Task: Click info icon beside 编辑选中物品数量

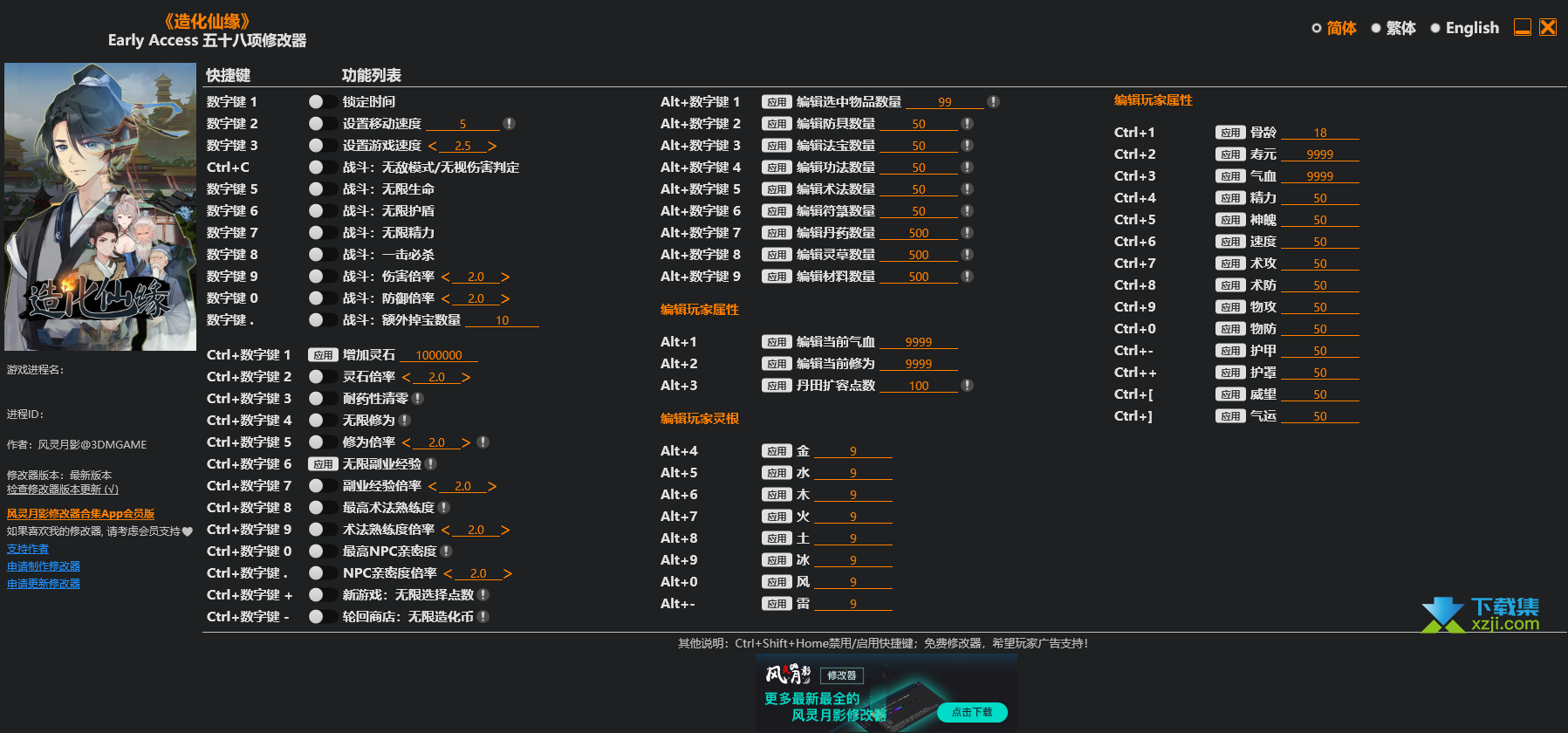Action: (x=993, y=102)
